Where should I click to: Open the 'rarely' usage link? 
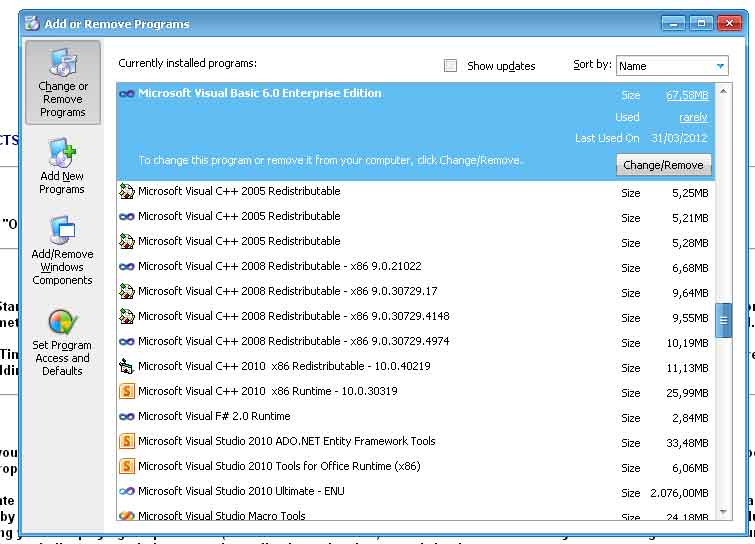pos(693,117)
